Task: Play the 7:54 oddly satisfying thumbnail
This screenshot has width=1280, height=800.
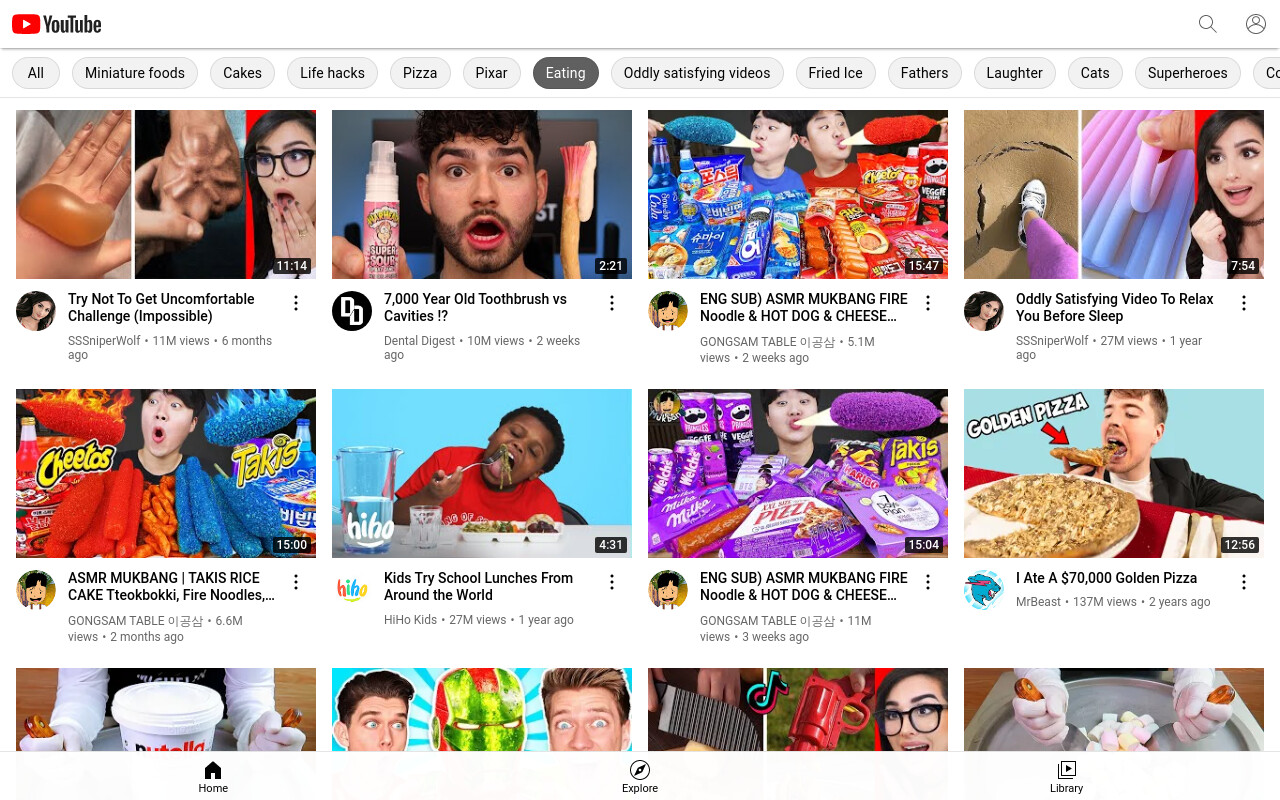Action: pos(1114,194)
